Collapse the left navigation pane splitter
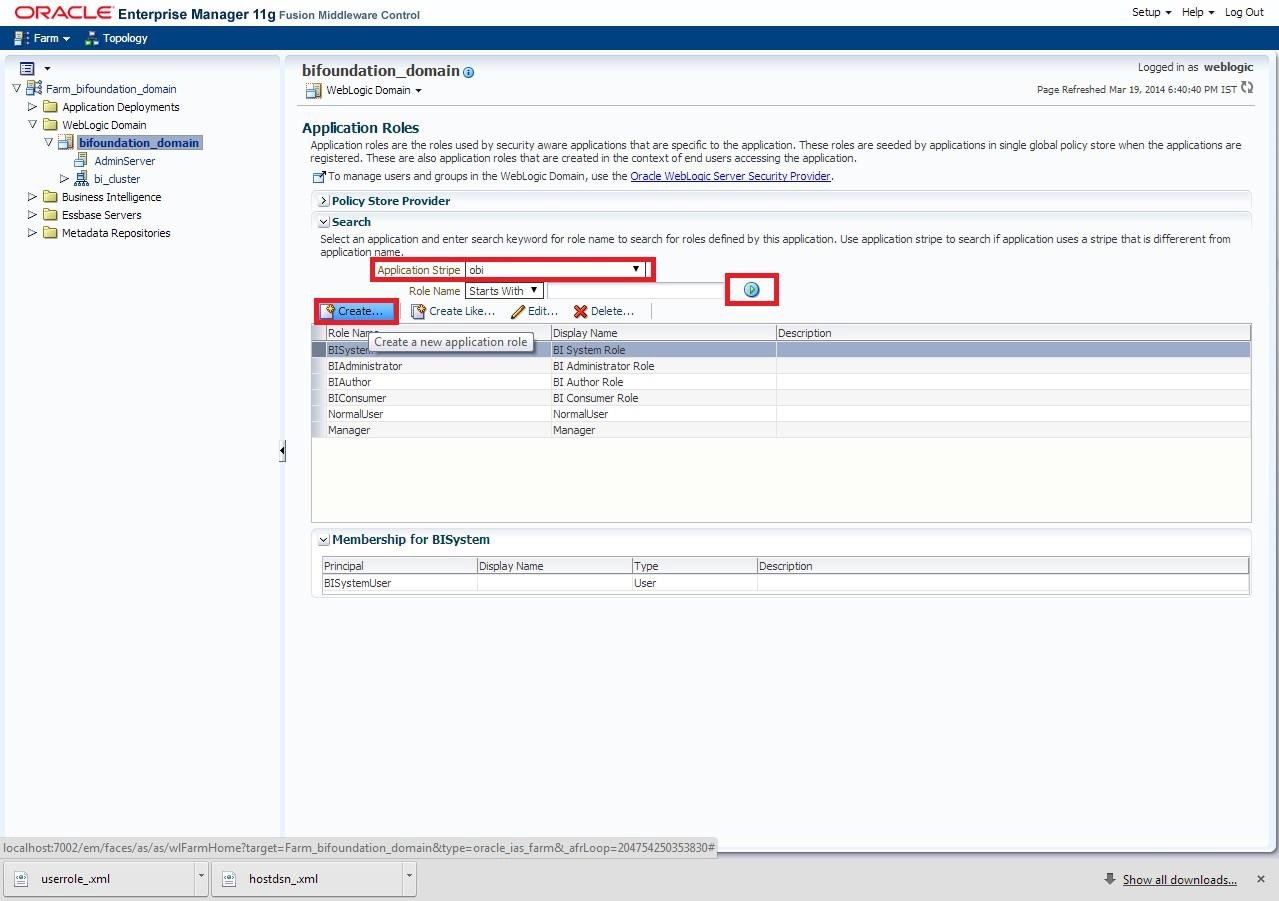 click(x=282, y=451)
